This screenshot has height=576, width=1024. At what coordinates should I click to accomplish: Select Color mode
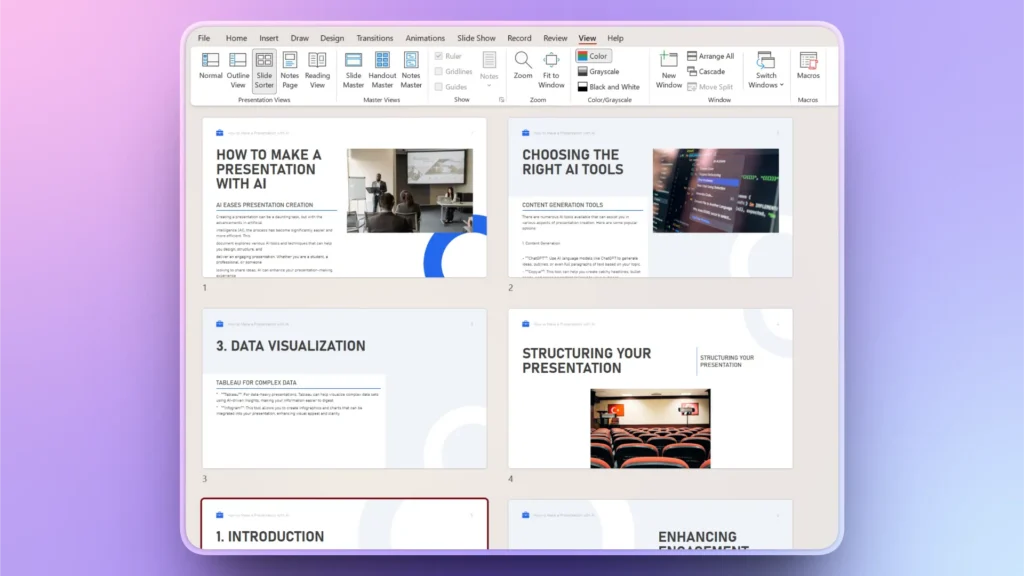(593, 56)
